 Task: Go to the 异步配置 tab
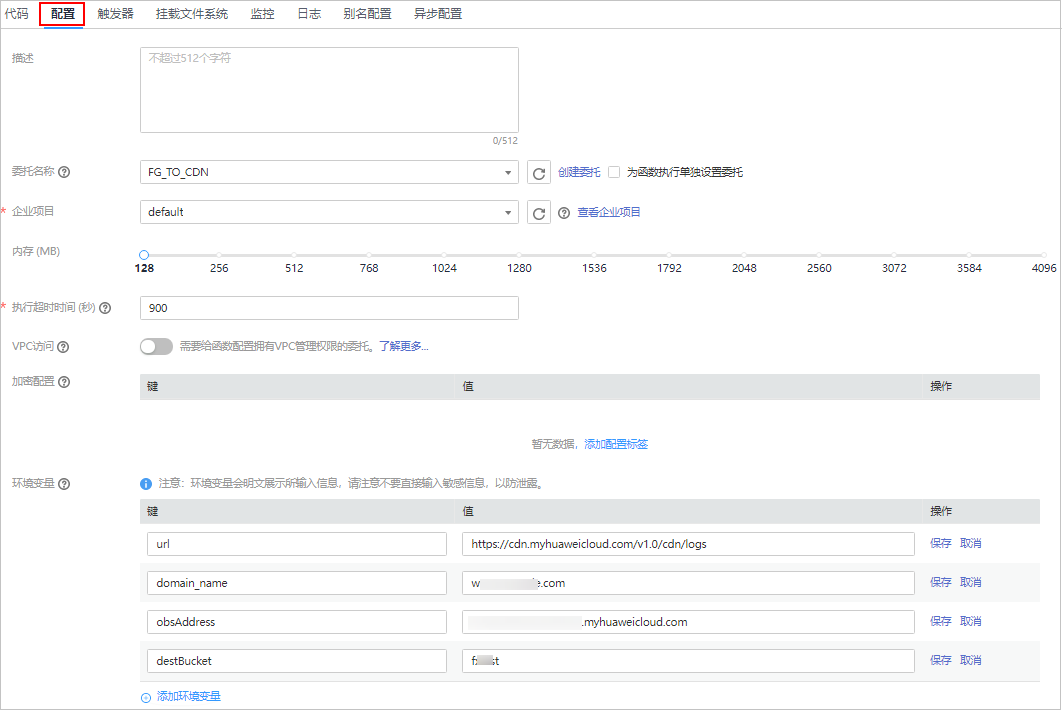click(438, 14)
